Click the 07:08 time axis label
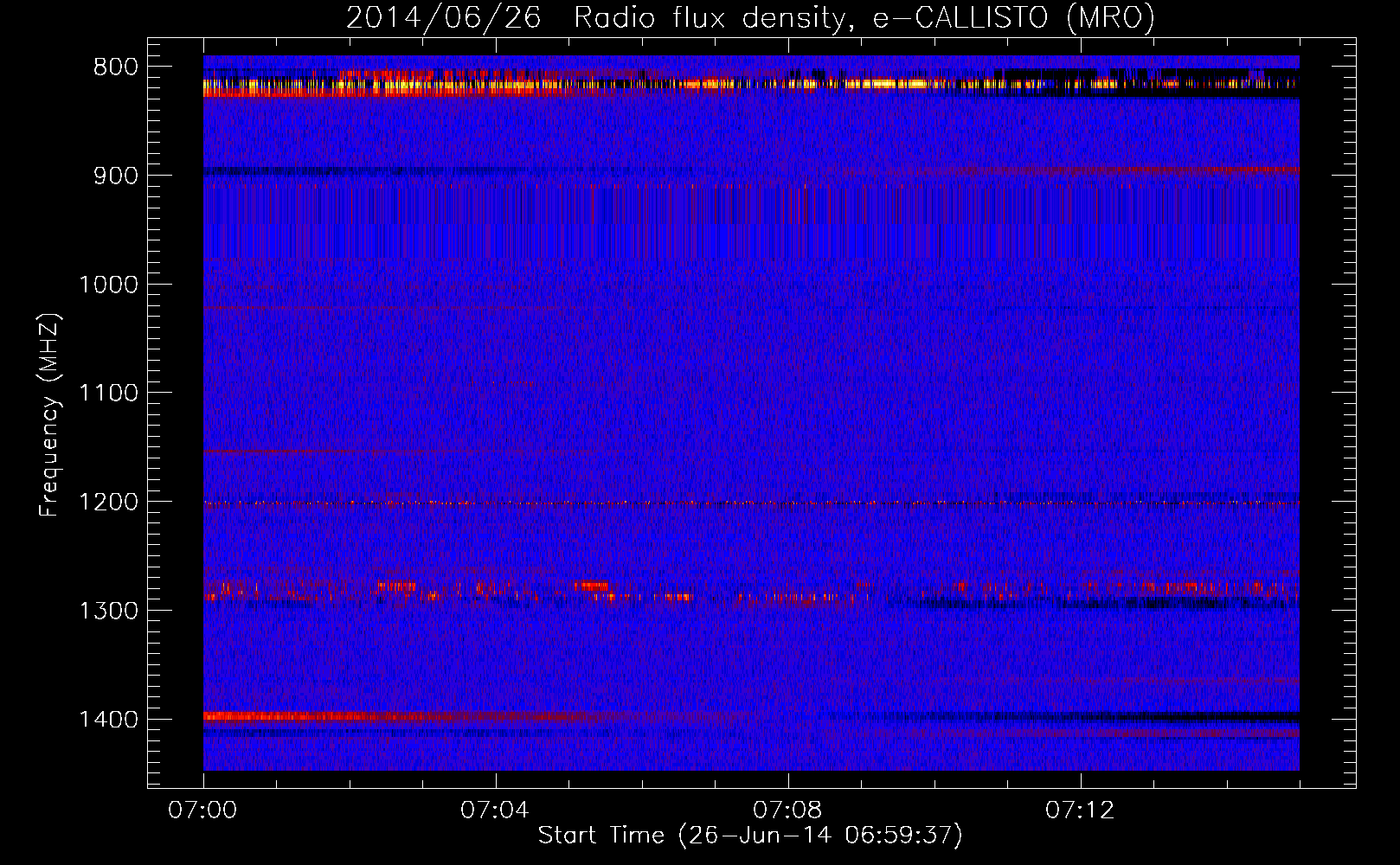This screenshot has width=1400, height=865. (x=787, y=811)
